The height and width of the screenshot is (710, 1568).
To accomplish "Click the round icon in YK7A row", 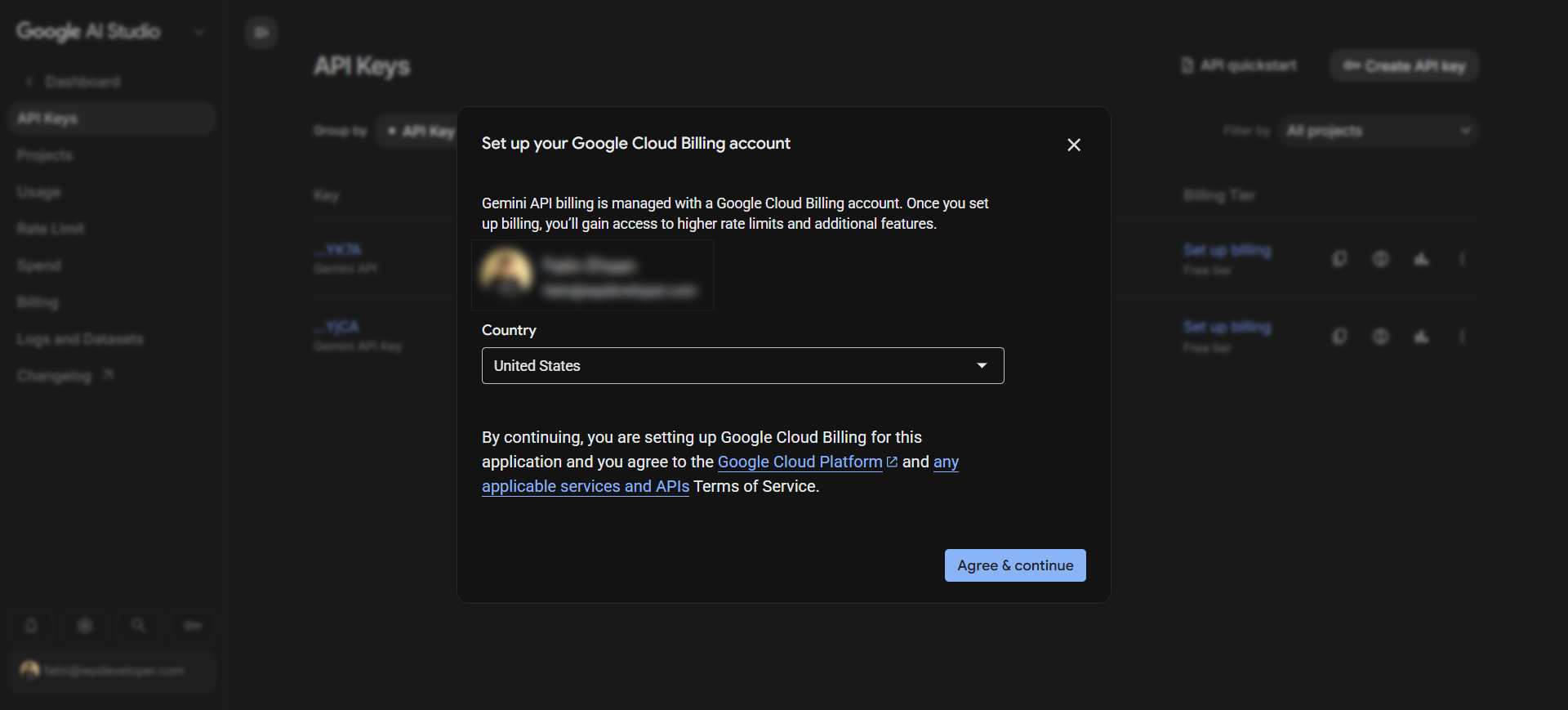I will [1380, 259].
